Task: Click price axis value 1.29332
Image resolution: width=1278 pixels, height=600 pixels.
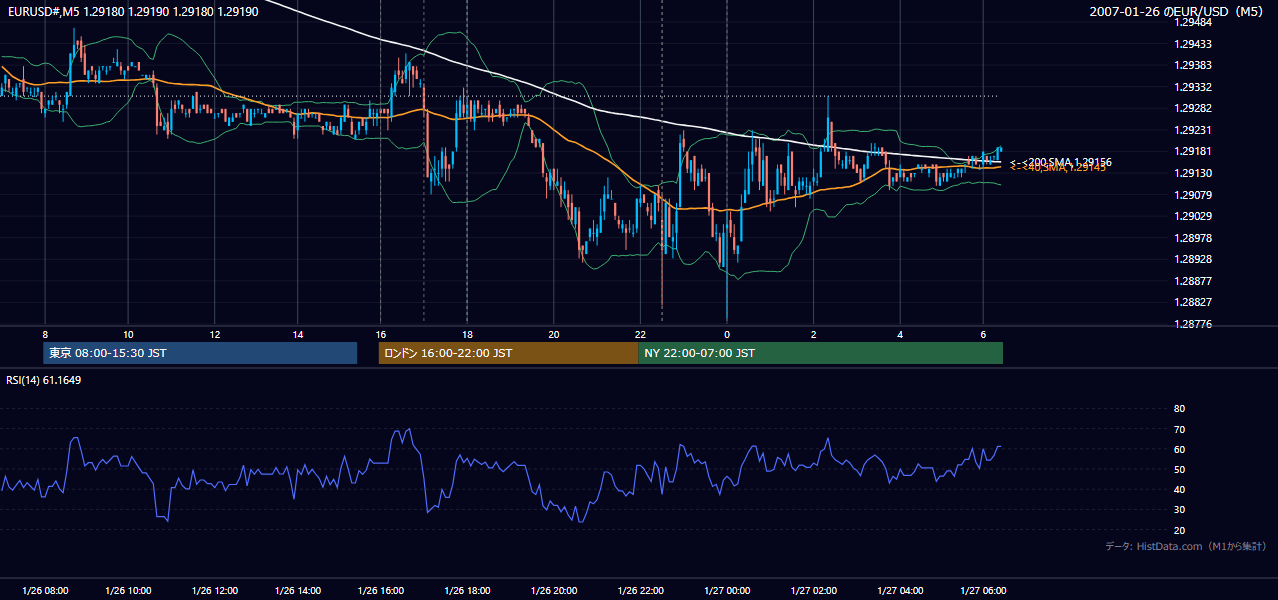Action: coord(1193,87)
